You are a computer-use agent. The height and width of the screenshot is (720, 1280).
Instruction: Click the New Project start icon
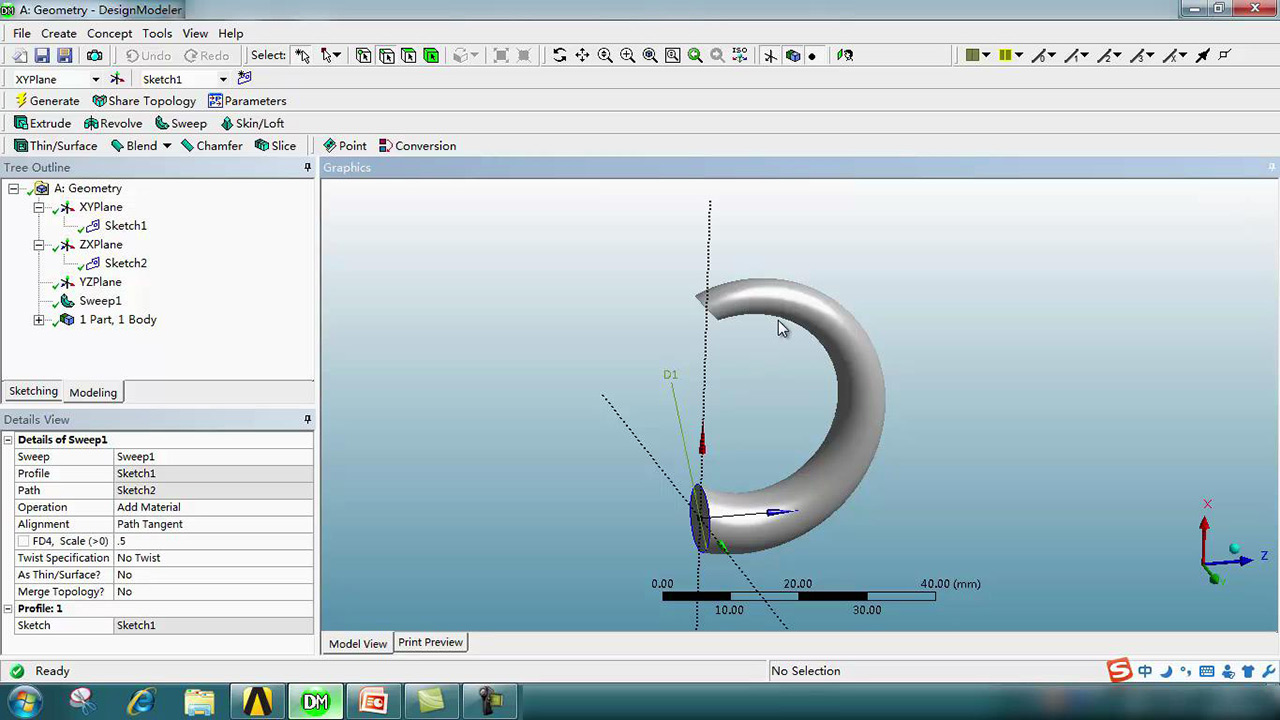click(x=20, y=56)
